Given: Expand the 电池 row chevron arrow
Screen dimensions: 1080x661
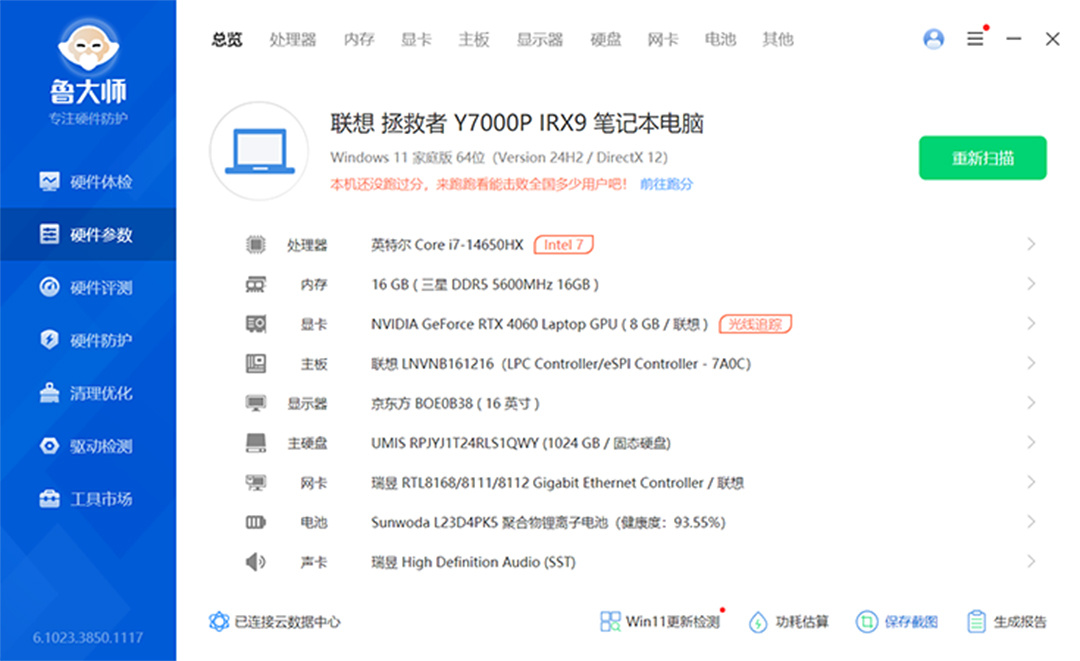Looking at the screenshot, I should point(1031,522).
